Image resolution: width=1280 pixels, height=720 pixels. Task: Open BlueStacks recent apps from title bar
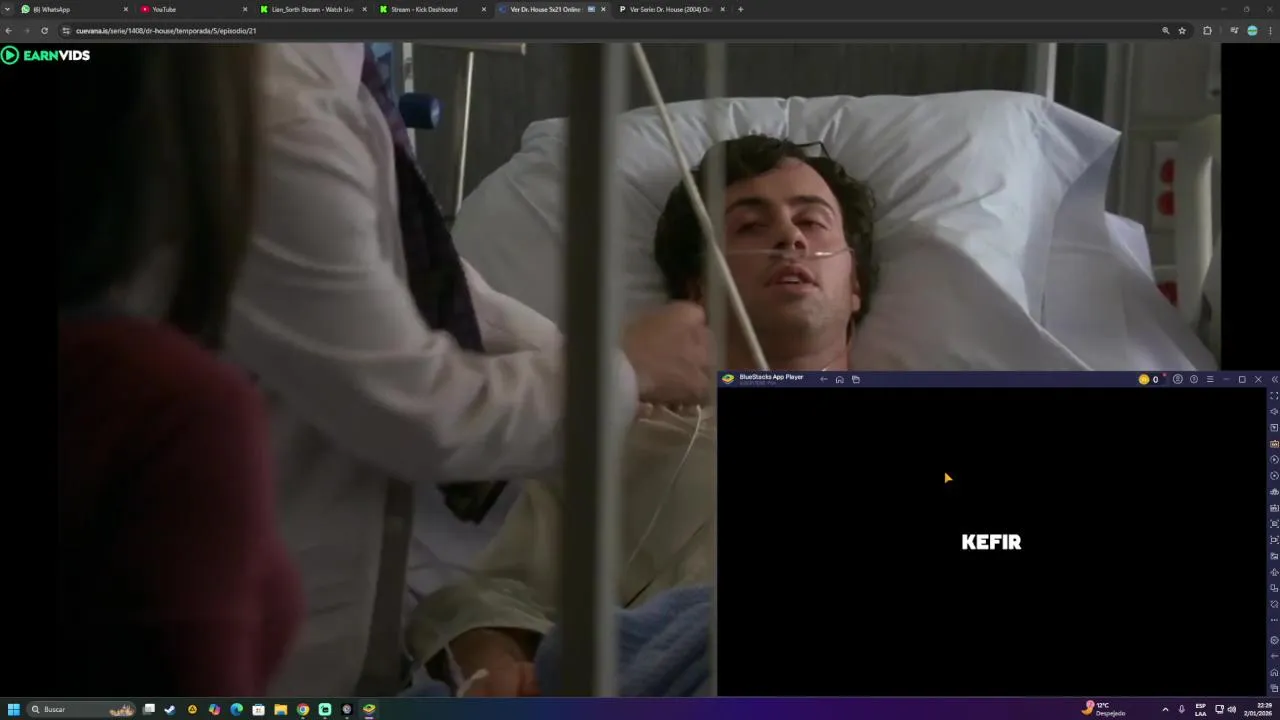855,379
